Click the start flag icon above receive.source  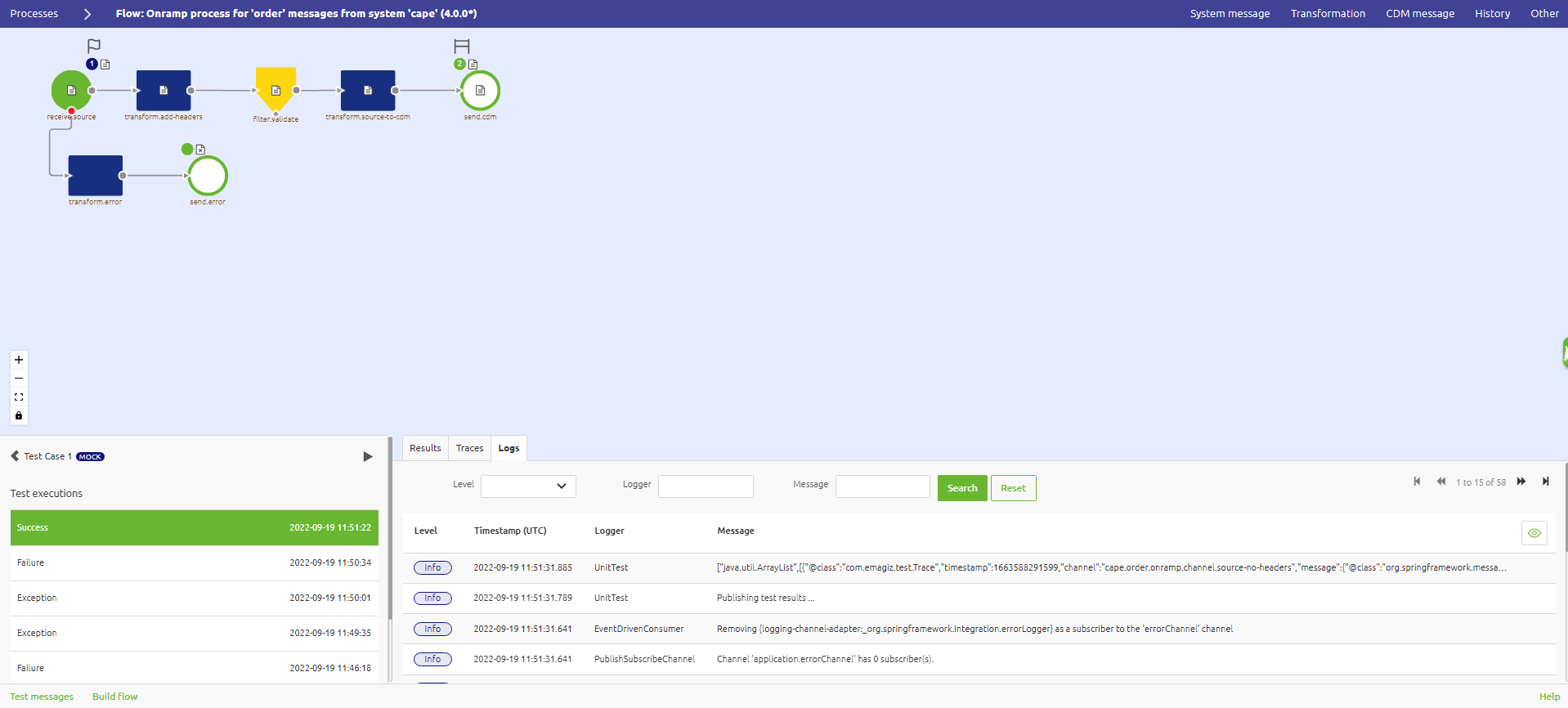pos(94,46)
